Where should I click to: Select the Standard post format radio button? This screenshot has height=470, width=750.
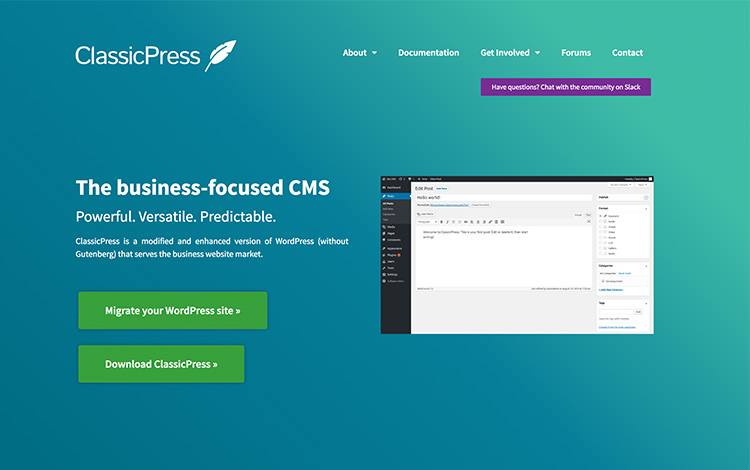[600, 215]
